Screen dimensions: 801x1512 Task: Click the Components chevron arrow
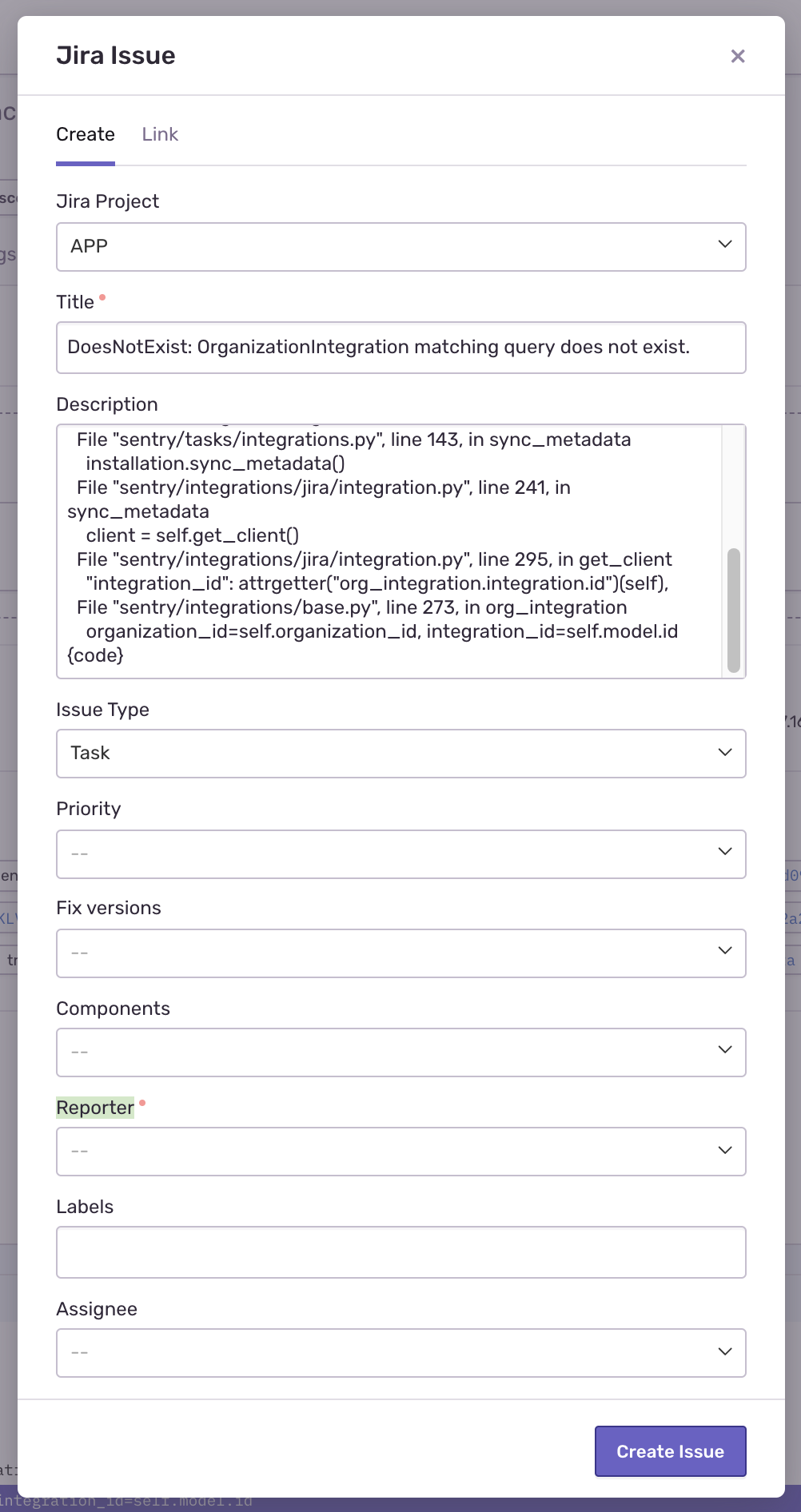[725, 1050]
